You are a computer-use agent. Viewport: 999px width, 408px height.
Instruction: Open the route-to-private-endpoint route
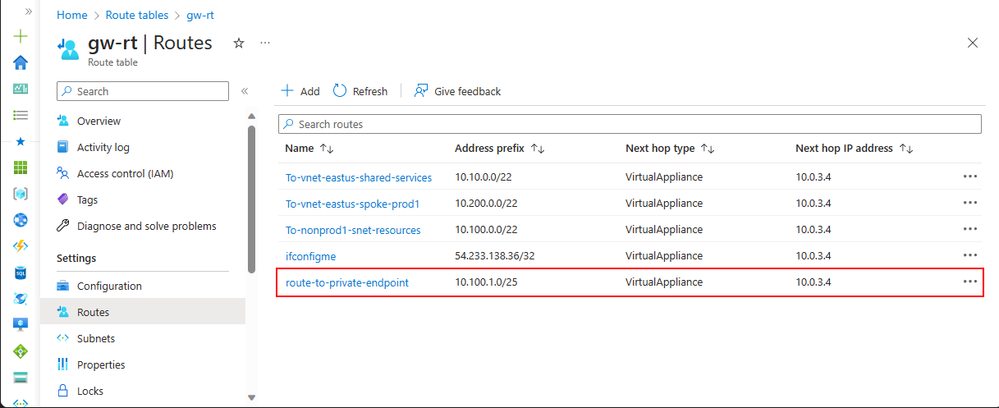point(347,282)
